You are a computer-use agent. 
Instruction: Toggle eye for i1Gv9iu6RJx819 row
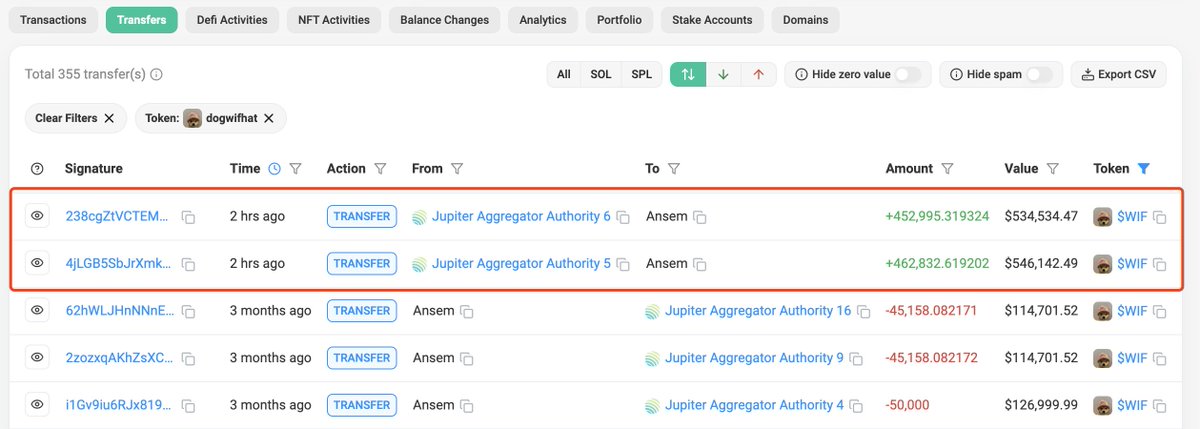point(38,405)
